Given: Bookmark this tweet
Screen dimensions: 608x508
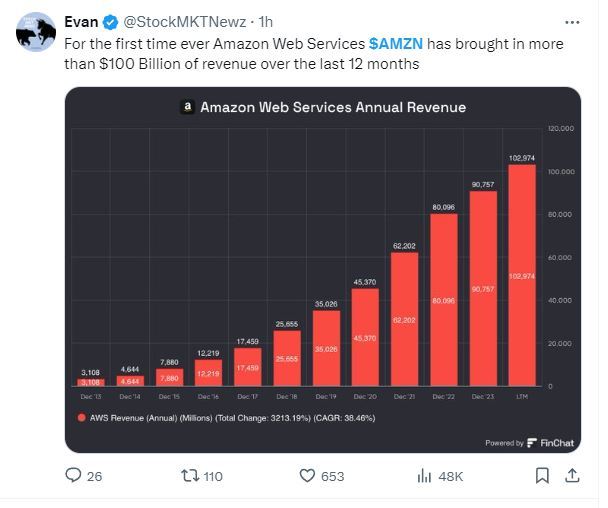Looking at the screenshot, I should click(x=542, y=476).
